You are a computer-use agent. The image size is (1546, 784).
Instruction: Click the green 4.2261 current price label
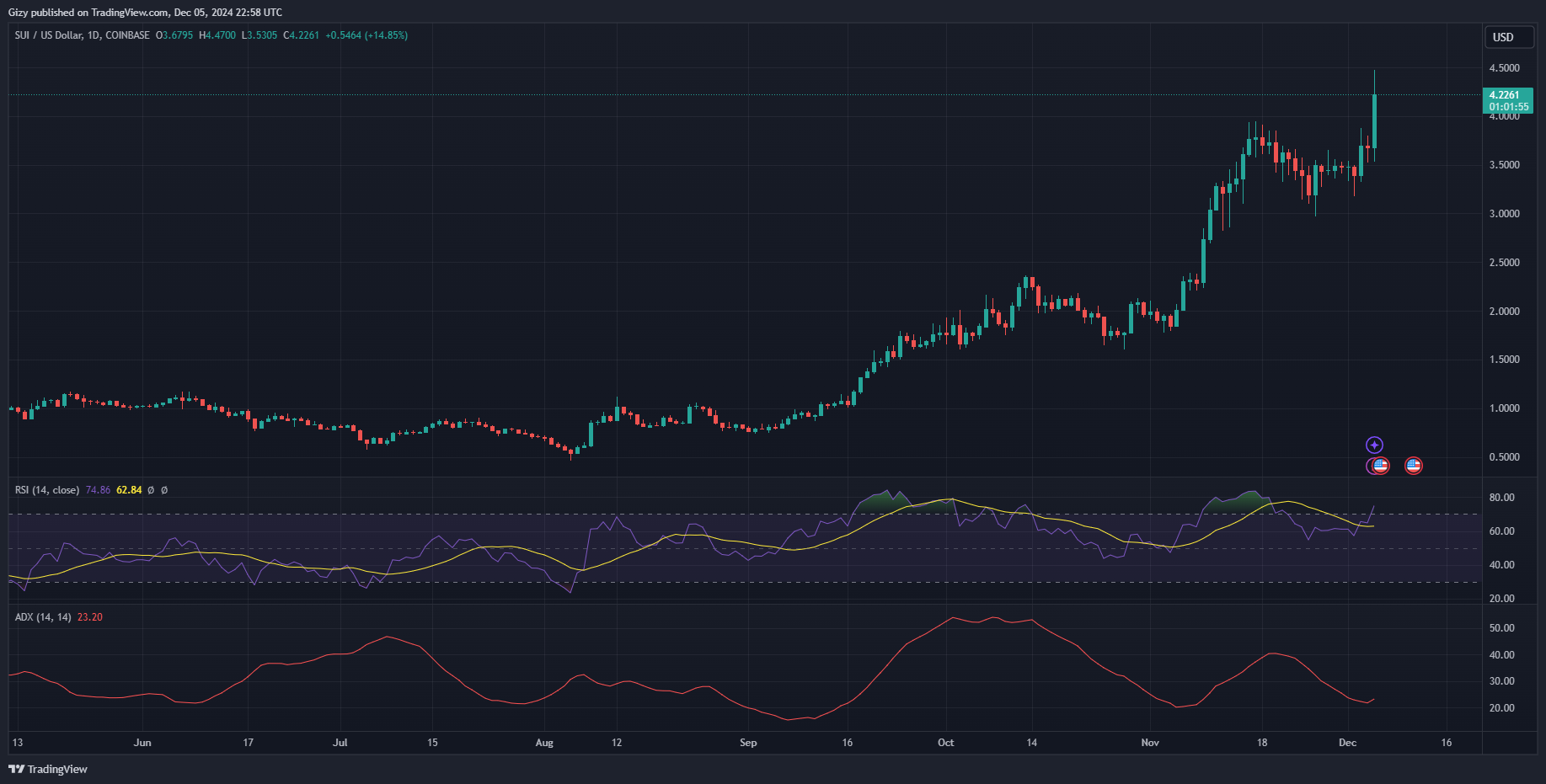click(1504, 95)
